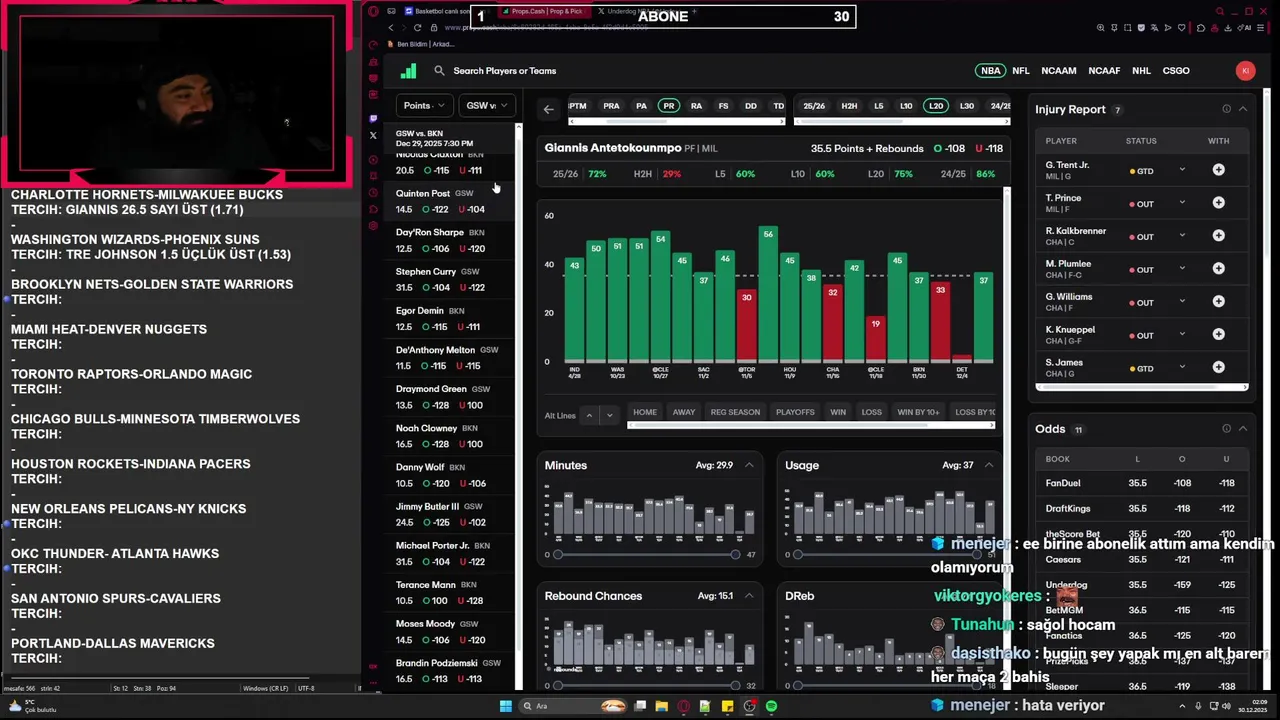Screen dimensions: 1280x720
Task: Select the RA stat pill
Action: coord(696,106)
